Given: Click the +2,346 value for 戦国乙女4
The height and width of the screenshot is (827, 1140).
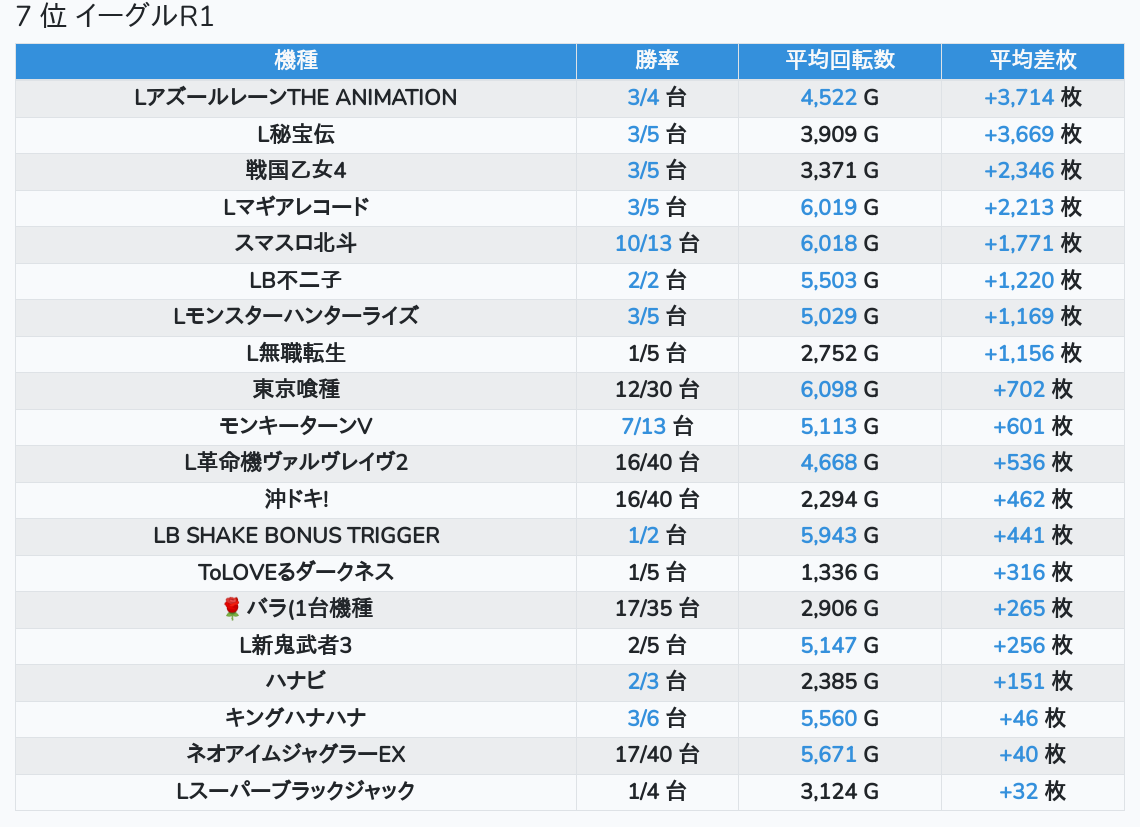Looking at the screenshot, I should [1019, 171].
